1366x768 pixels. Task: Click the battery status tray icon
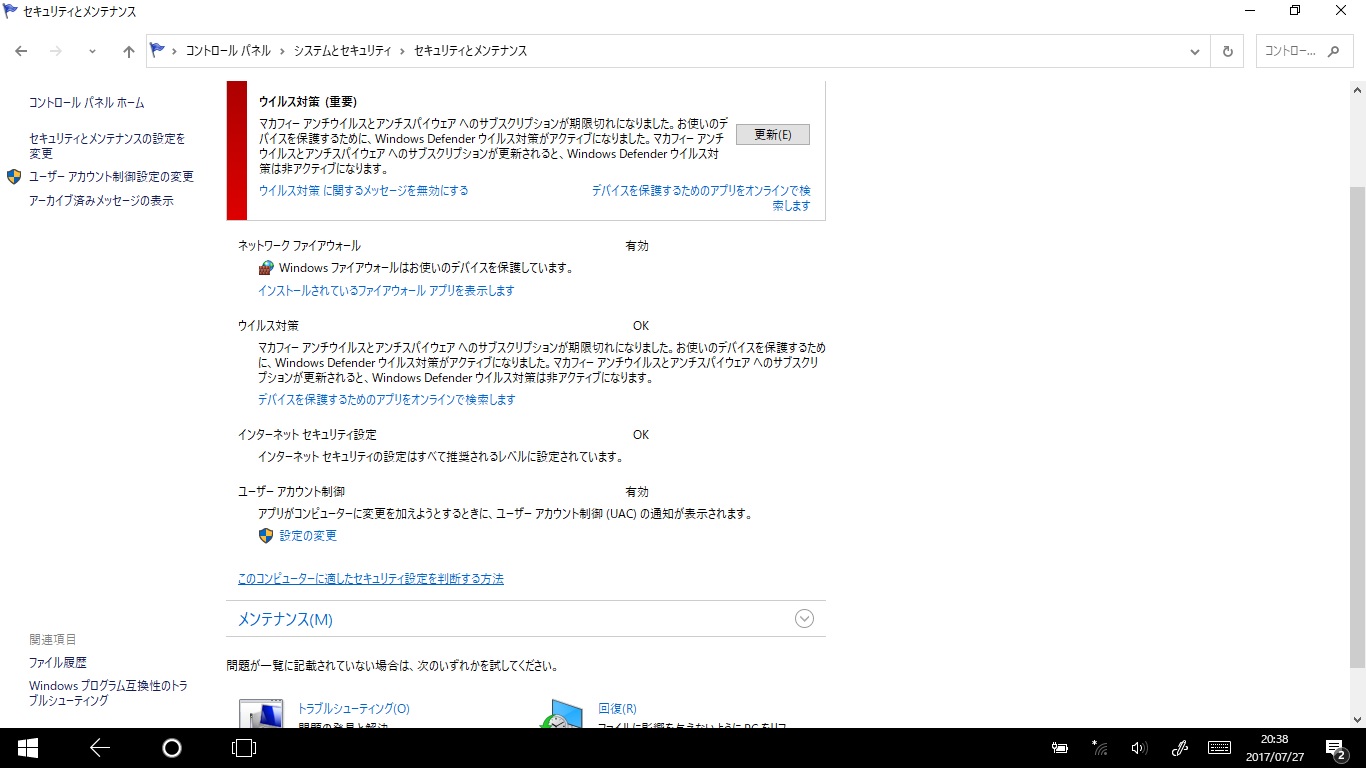coord(1061,748)
